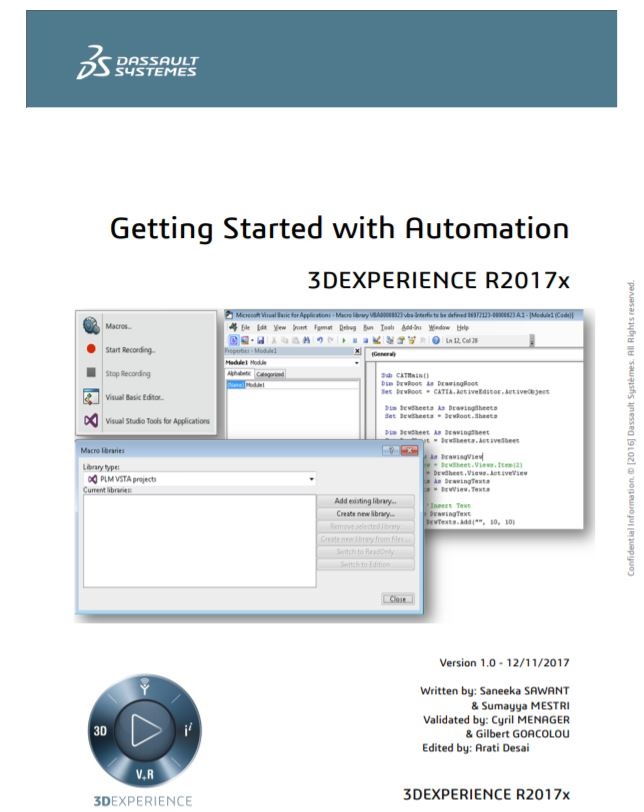The height and width of the screenshot is (812, 644).
Task: Click inside the Current libraries list box
Action: (200, 541)
